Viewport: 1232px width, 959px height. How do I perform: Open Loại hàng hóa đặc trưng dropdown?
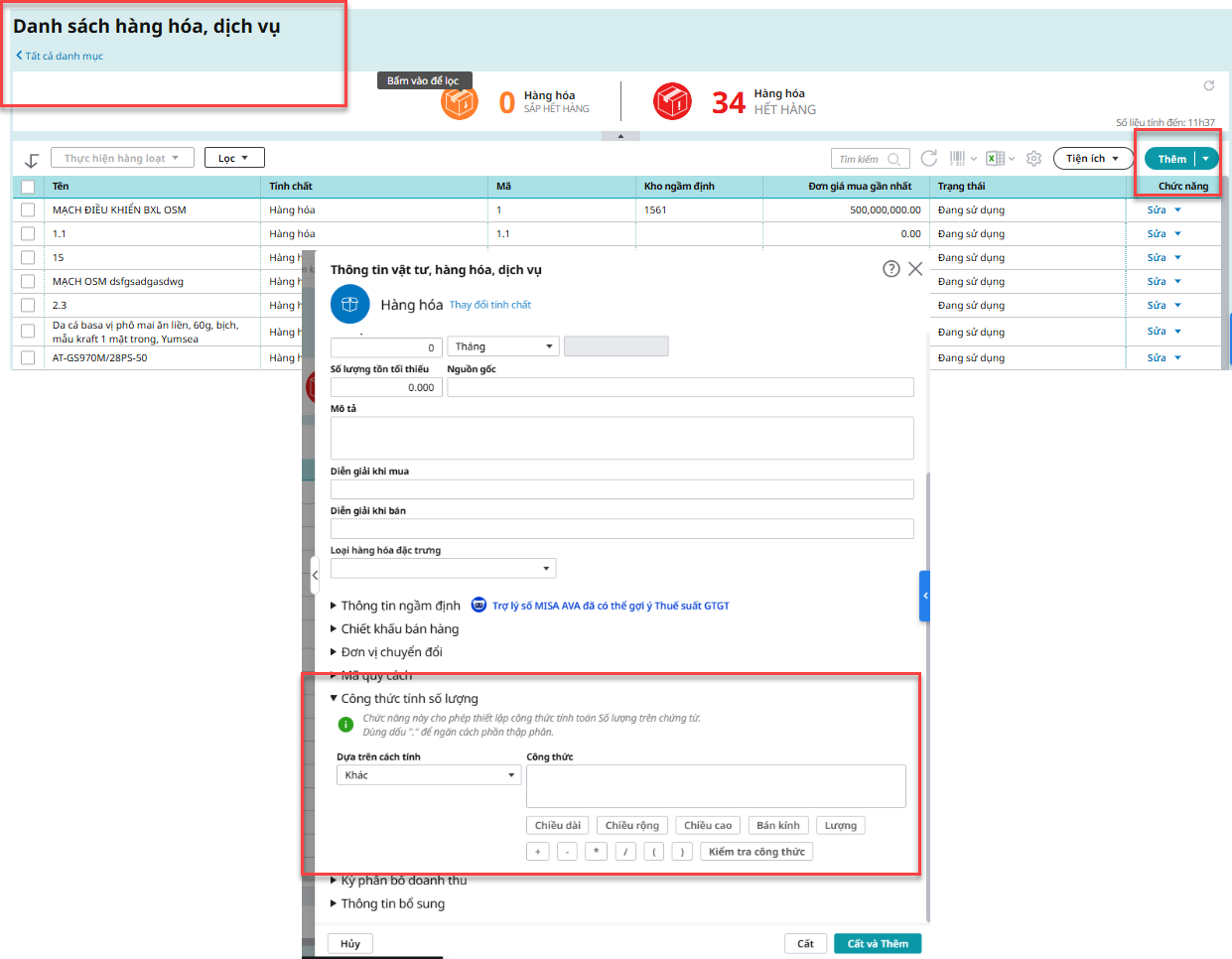tap(443, 568)
